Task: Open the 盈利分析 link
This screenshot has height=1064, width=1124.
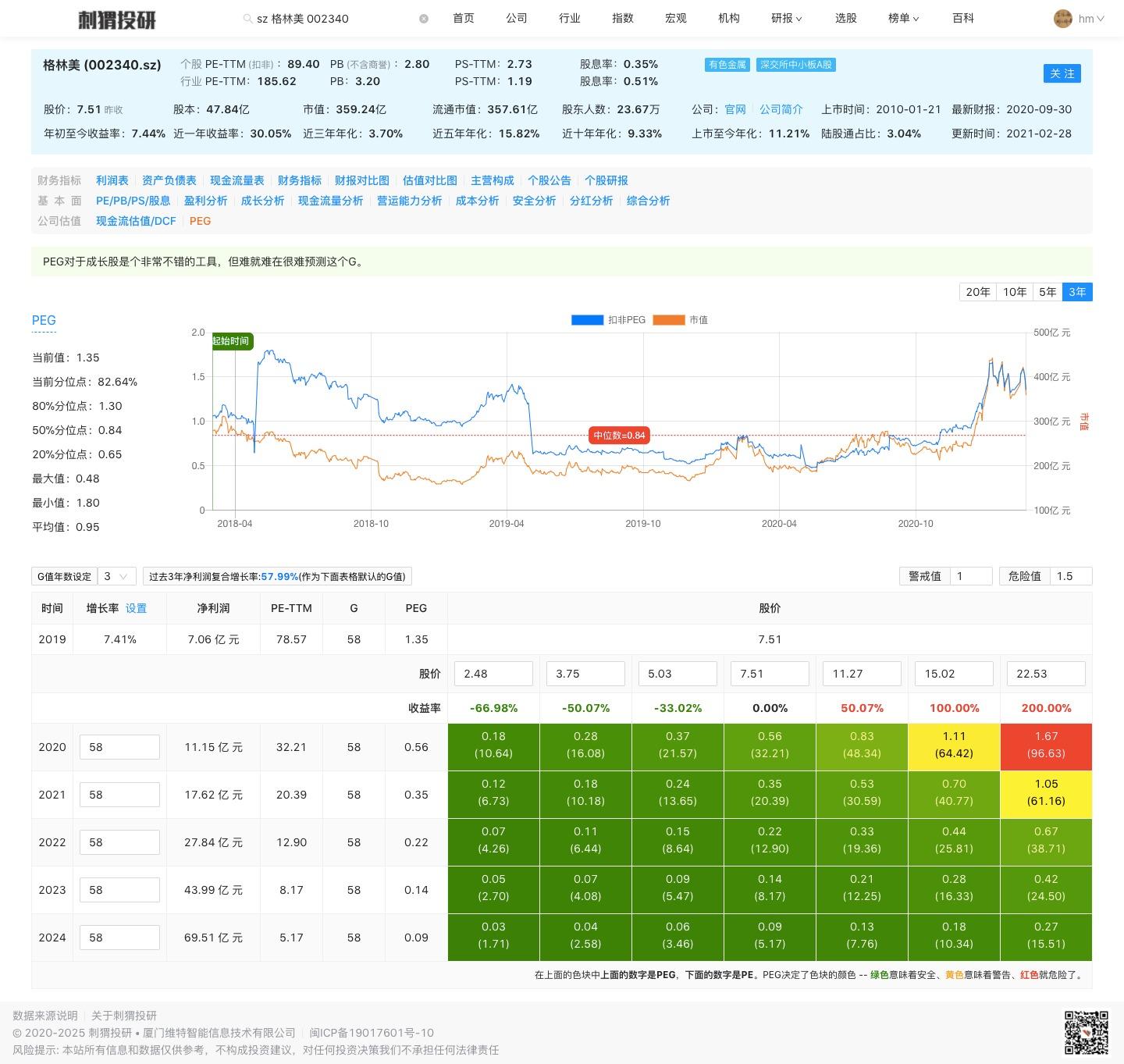Action: pyautogui.click(x=206, y=201)
